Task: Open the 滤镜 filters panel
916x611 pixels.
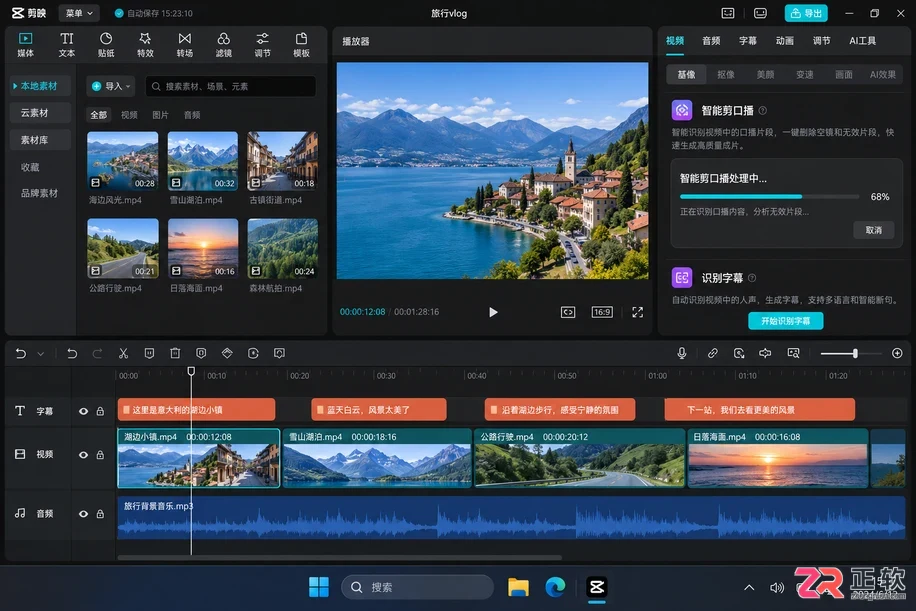Action: [x=223, y=45]
